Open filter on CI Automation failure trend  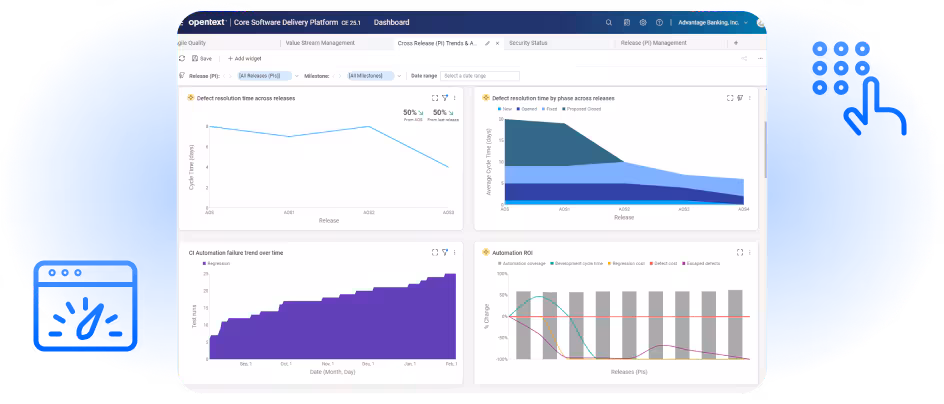[445, 252]
